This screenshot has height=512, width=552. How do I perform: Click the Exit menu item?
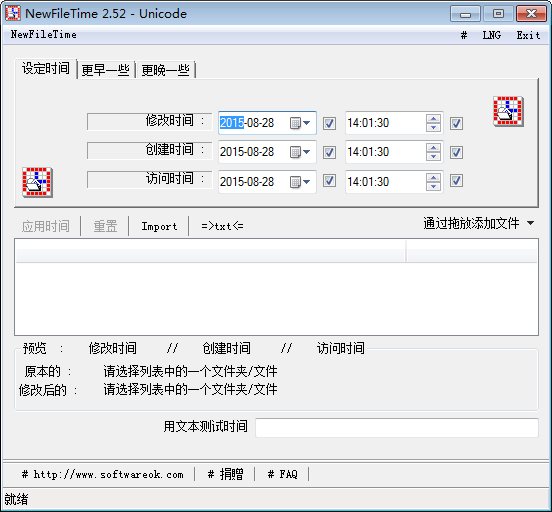528,35
